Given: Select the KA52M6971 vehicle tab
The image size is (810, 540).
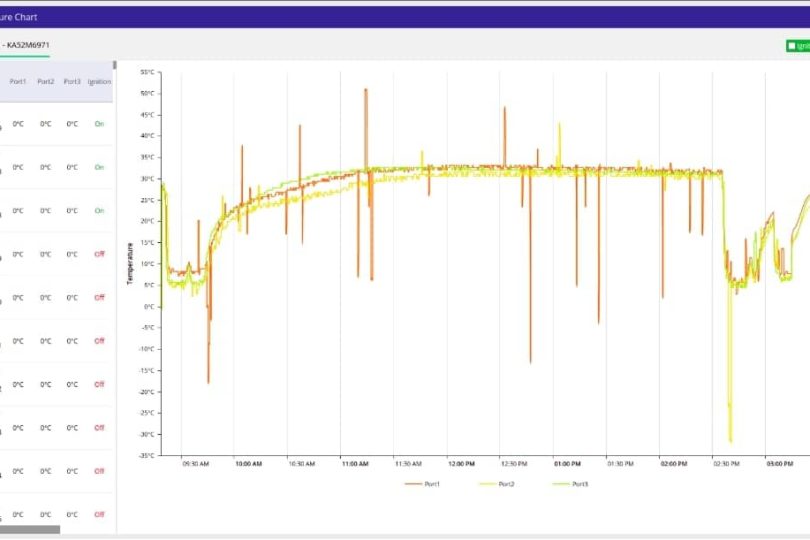Looking at the screenshot, I should 26,45.
